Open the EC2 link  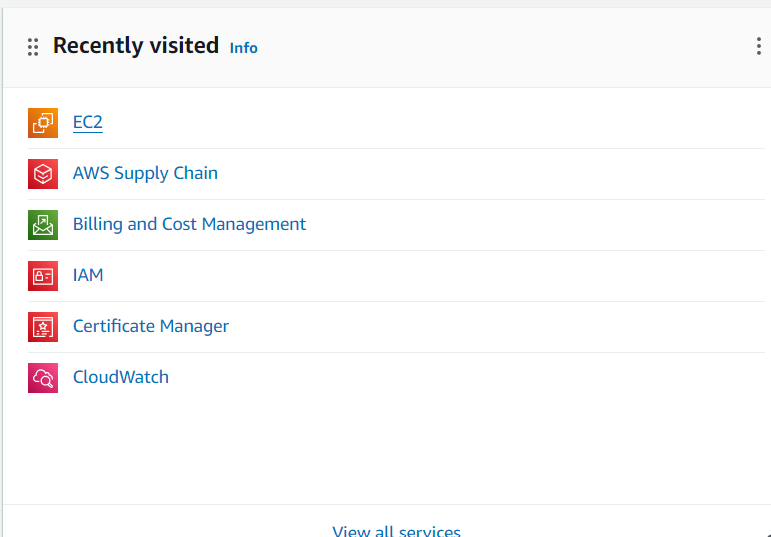[88, 122]
